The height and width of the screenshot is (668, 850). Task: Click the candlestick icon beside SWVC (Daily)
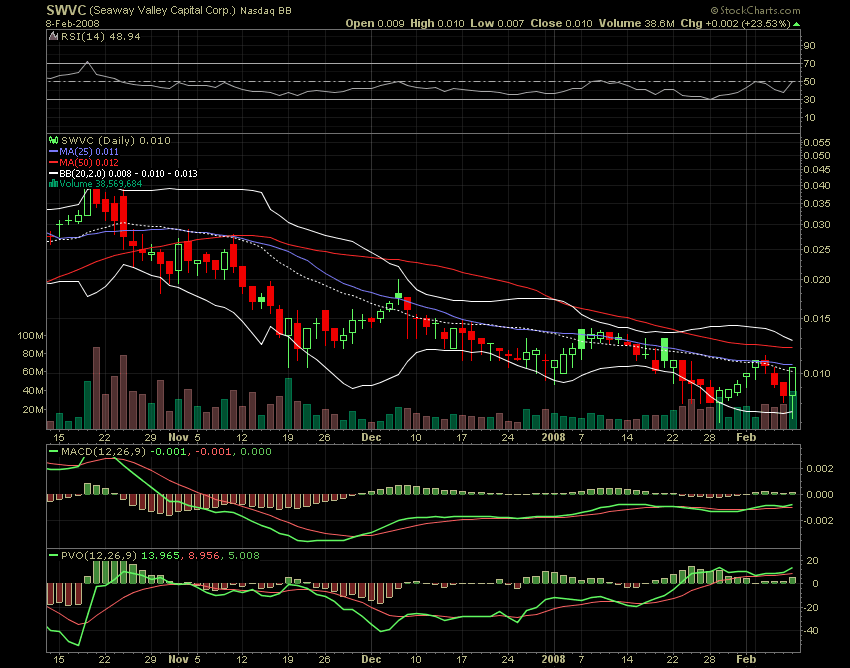click(54, 140)
